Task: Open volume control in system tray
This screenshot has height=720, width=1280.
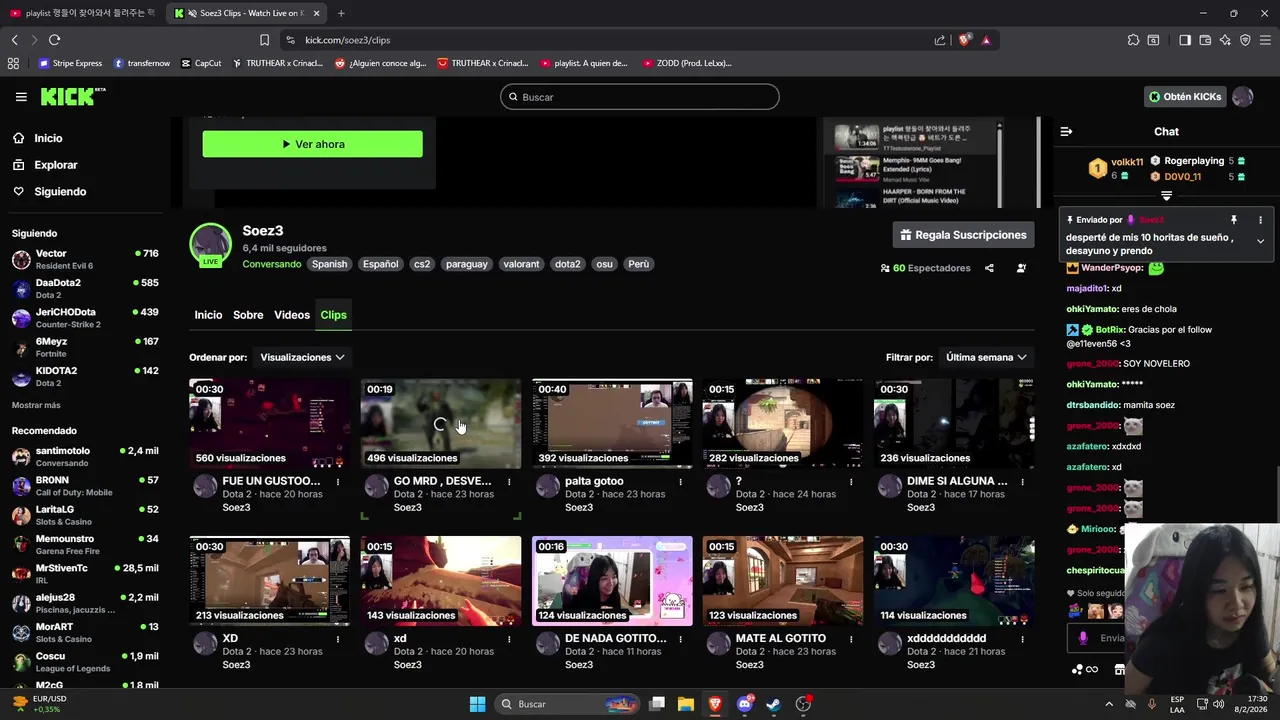Action: [x=1217, y=704]
